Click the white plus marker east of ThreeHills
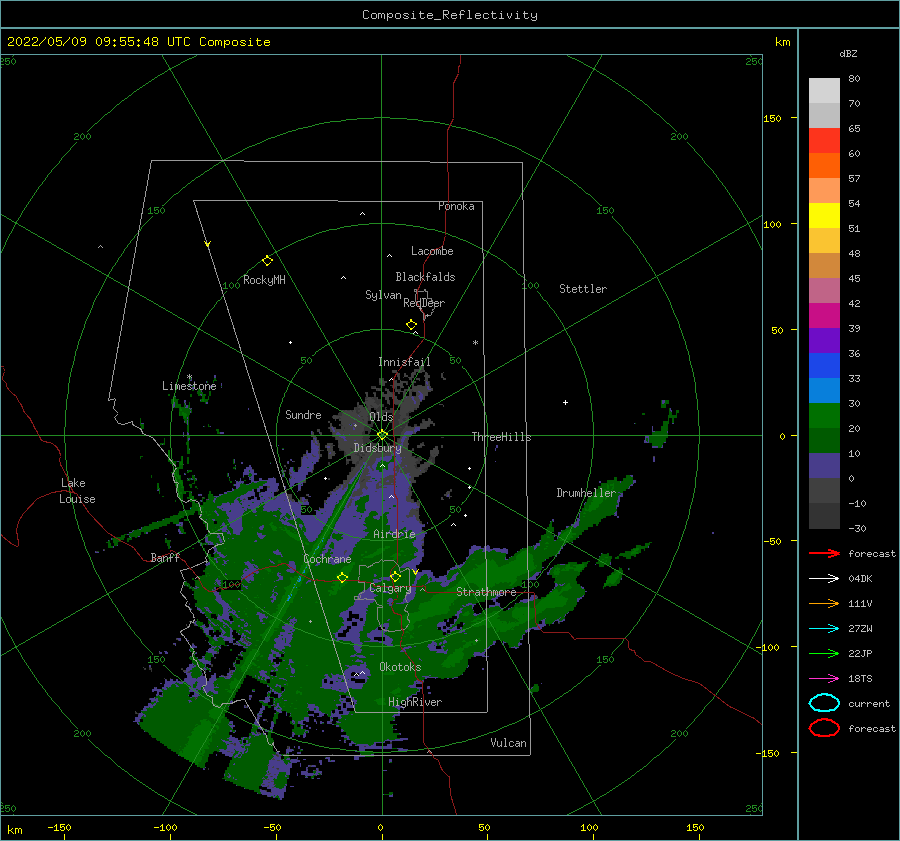The height and width of the screenshot is (841, 900). coord(565,402)
